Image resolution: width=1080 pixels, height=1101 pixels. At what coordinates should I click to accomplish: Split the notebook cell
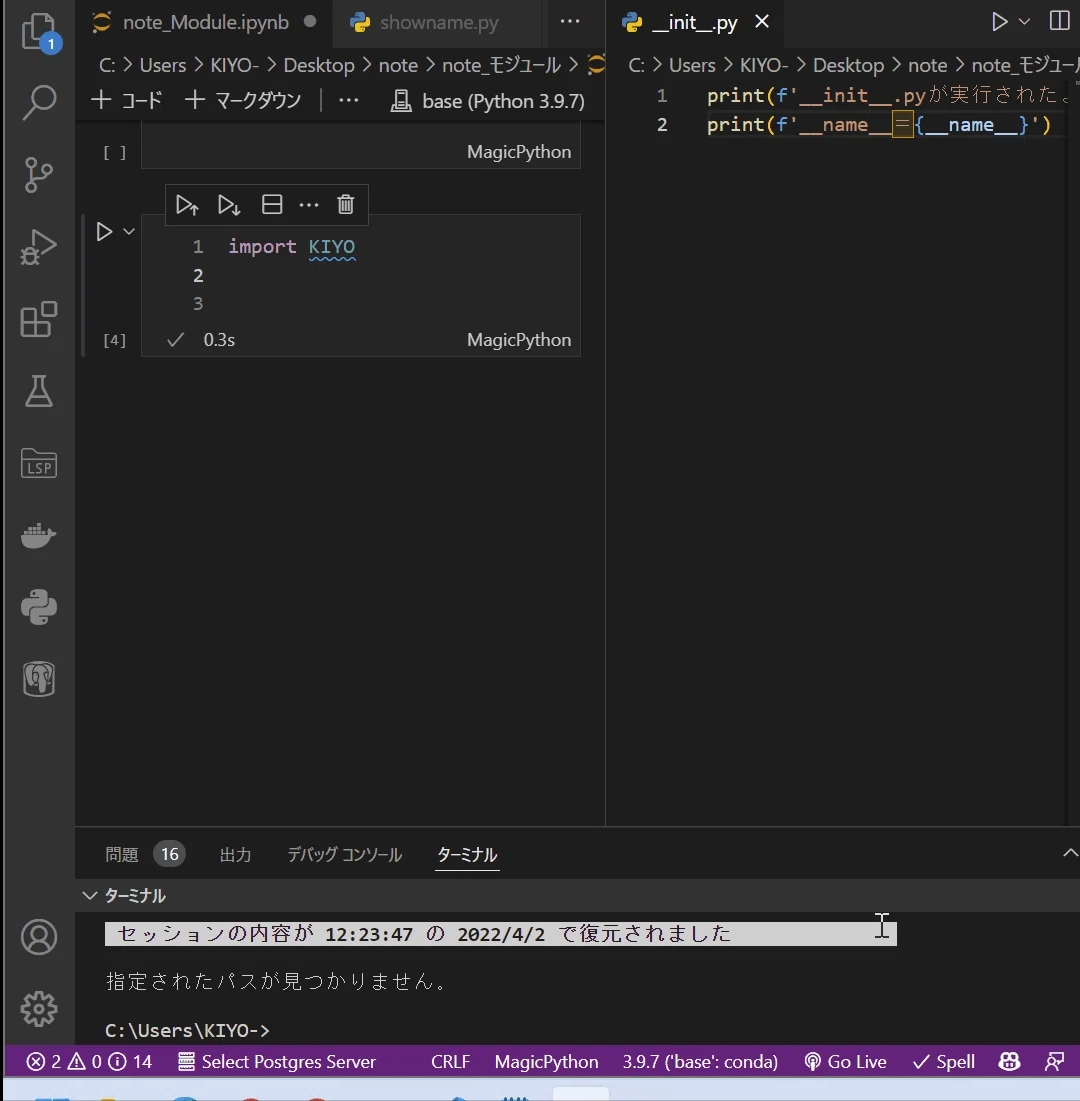click(272, 204)
